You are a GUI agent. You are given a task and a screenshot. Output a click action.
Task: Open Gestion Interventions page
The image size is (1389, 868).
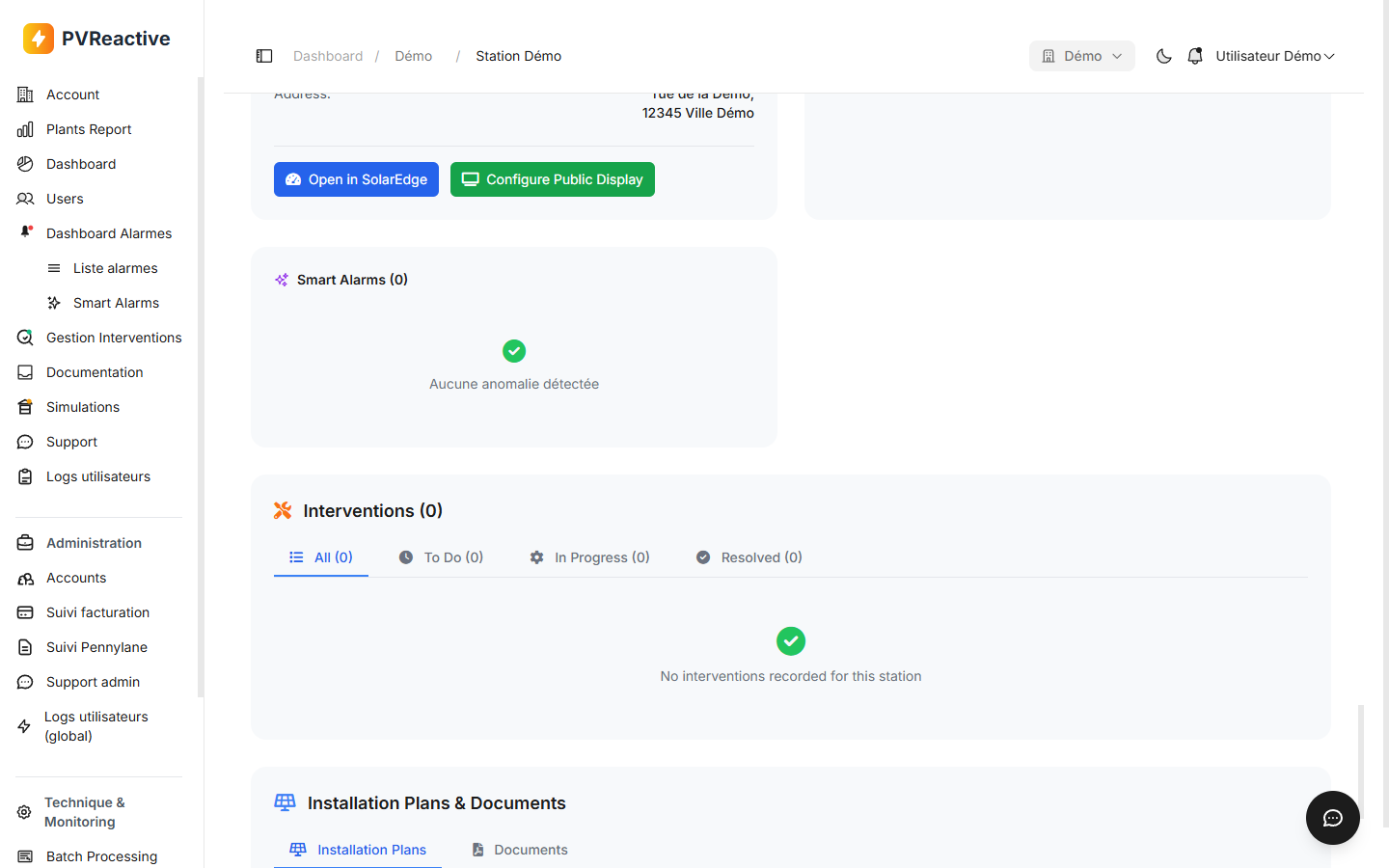click(114, 338)
